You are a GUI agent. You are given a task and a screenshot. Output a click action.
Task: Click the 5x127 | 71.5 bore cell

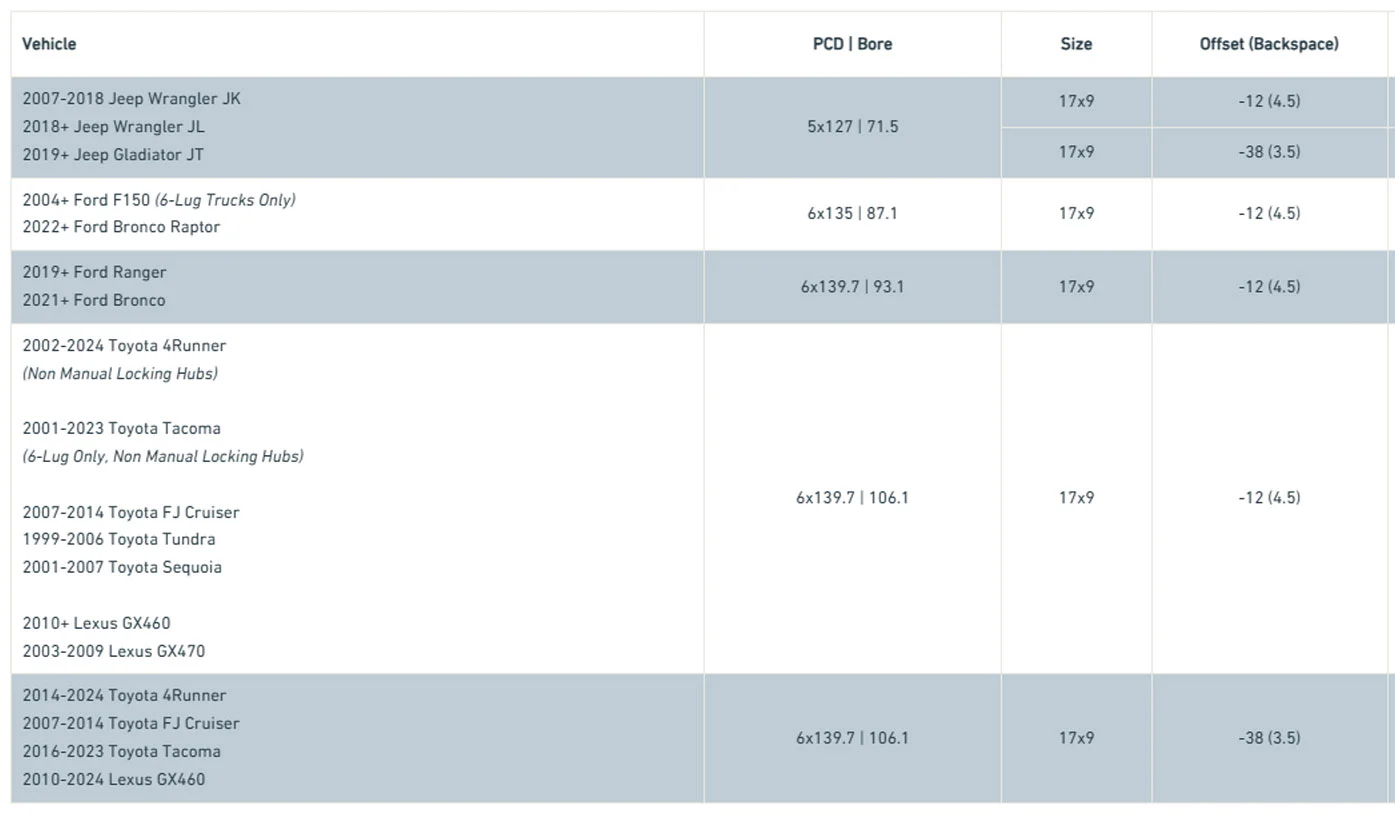click(852, 127)
